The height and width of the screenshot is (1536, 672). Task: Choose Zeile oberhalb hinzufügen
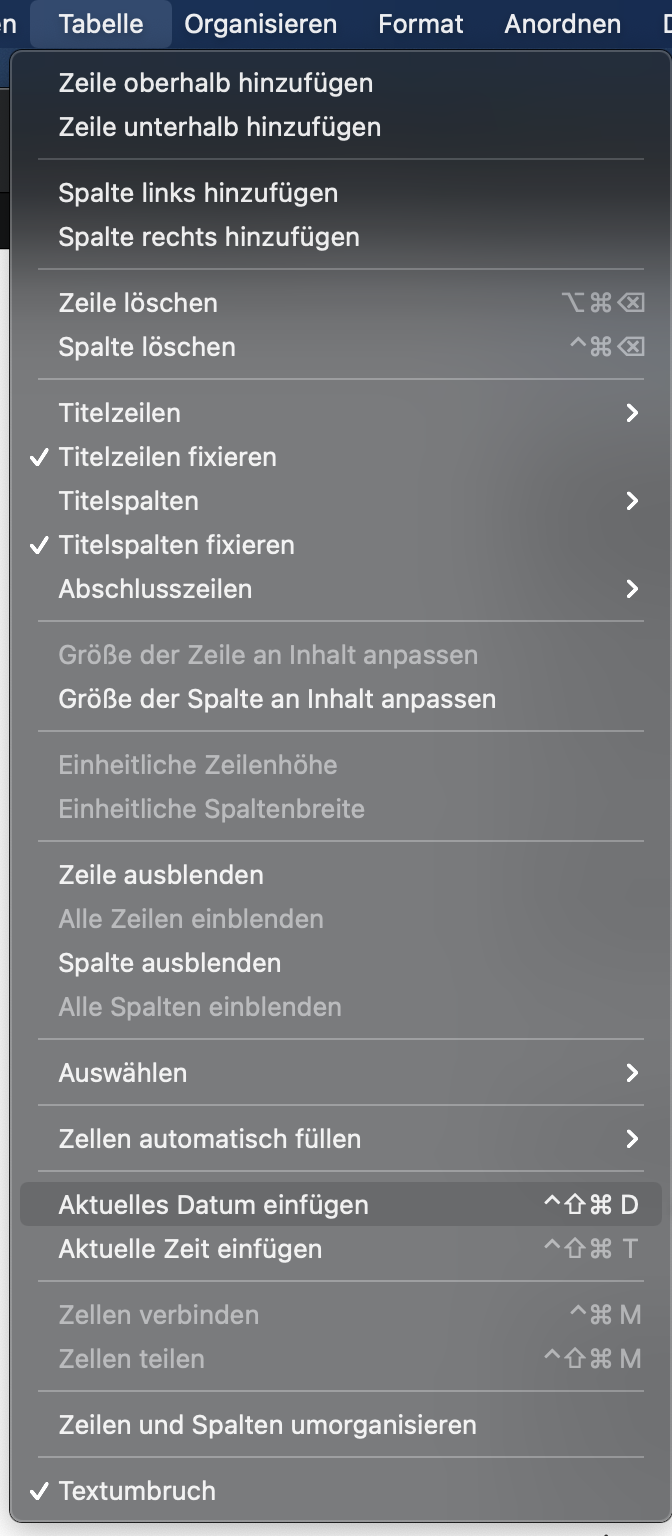coord(216,83)
